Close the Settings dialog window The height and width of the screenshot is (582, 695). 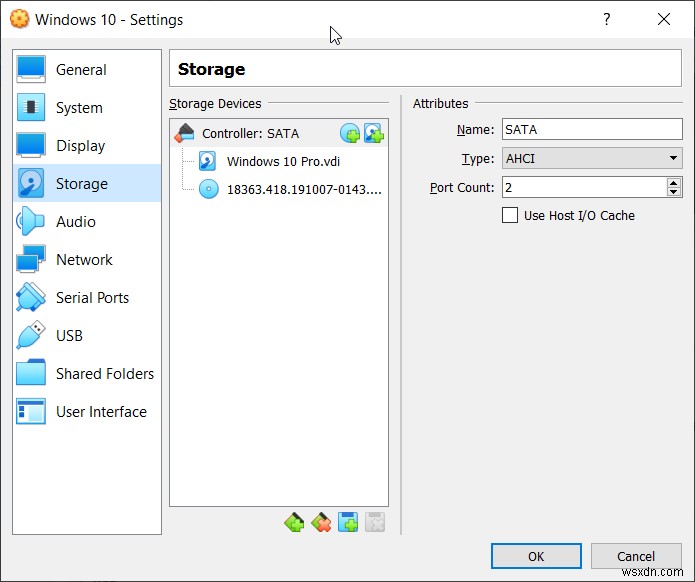click(664, 19)
